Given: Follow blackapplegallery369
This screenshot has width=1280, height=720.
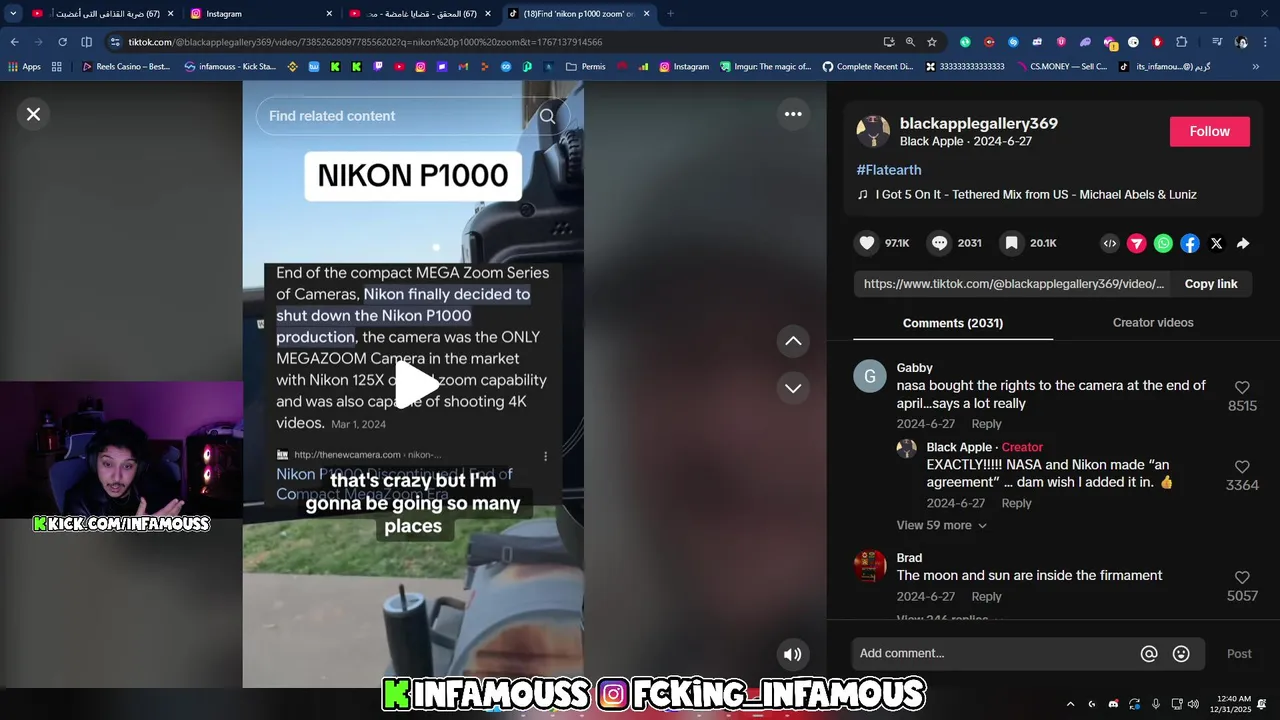Looking at the screenshot, I should tap(1210, 132).
